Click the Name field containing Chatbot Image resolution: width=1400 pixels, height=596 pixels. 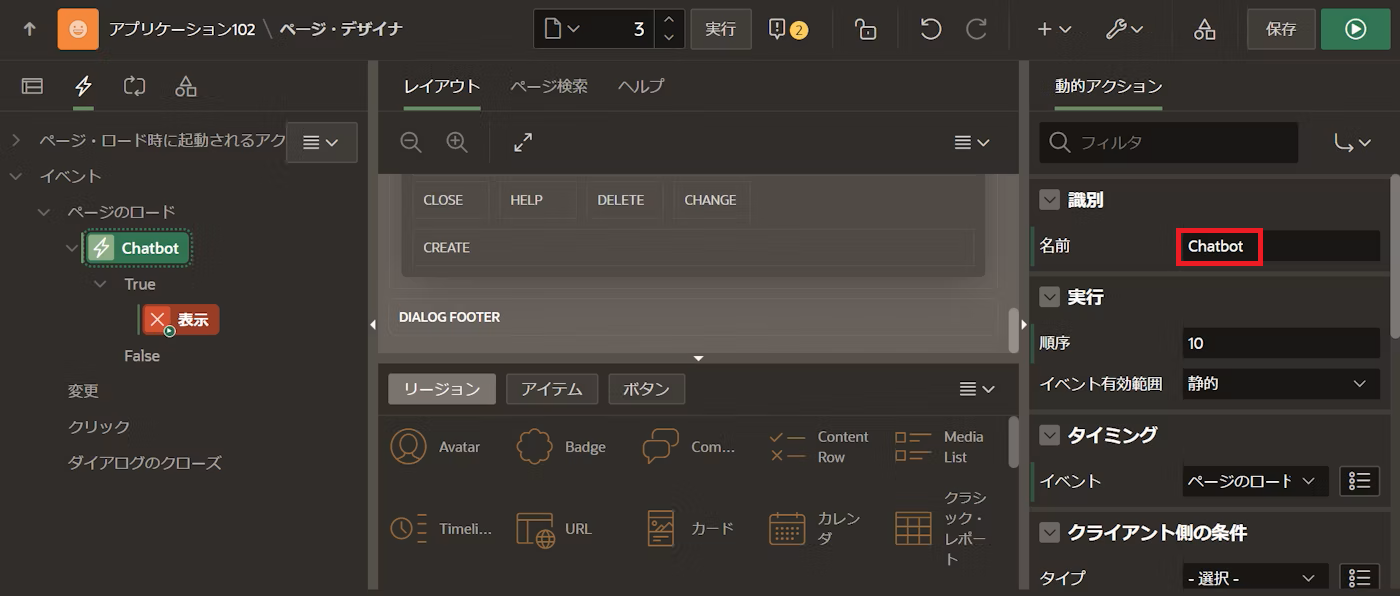(x=1281, y=246)
